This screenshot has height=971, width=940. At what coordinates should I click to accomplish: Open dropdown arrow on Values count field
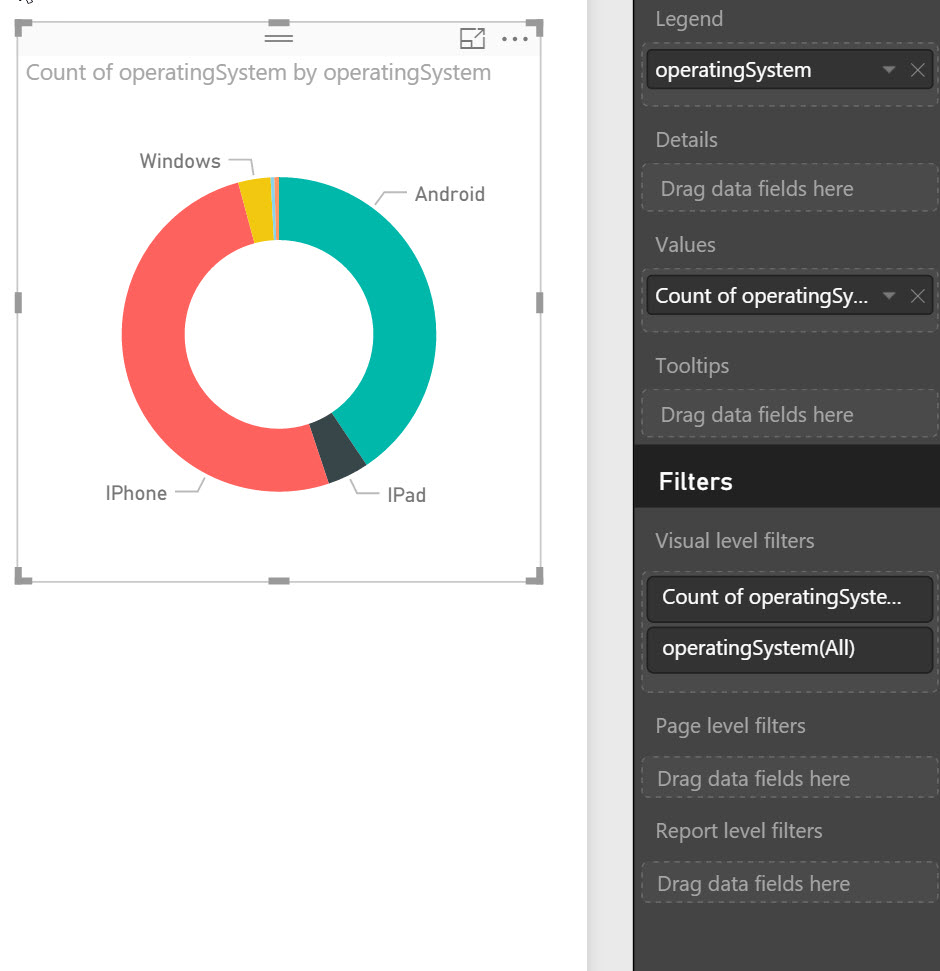(x=889, y=296)
